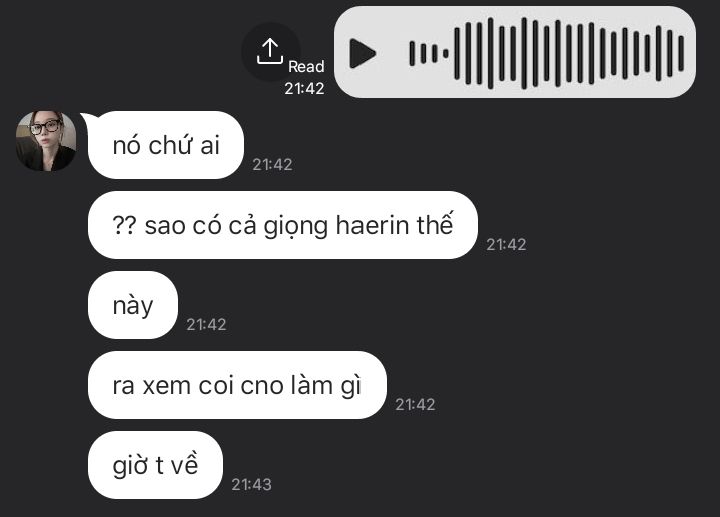Open the sender's profile avatar
720x517 pixels.
[x=46, y=141]
